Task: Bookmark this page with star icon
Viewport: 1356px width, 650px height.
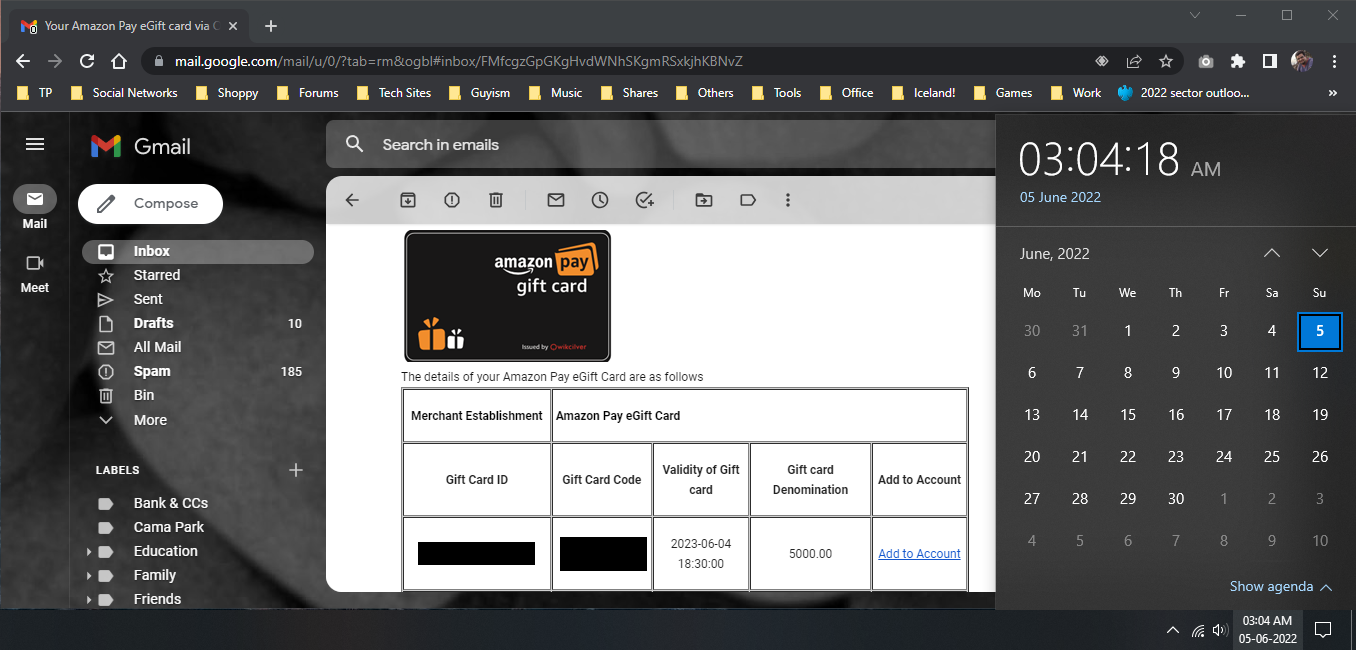Action: pyautogui.click(x=1165, y=61)
